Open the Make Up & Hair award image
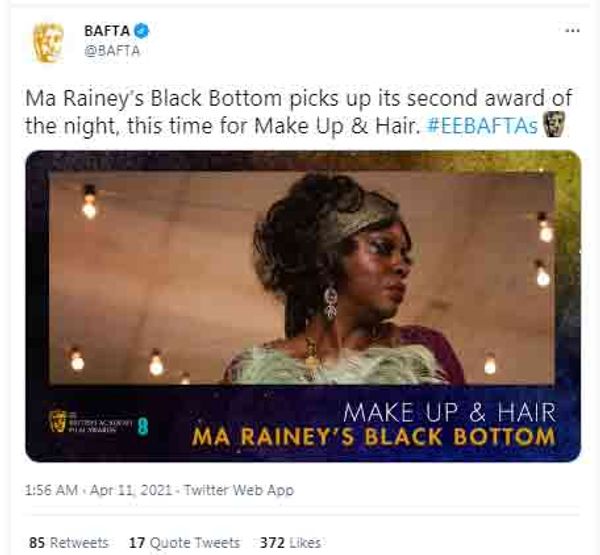600x555 pixels. [x=303, y=306]
